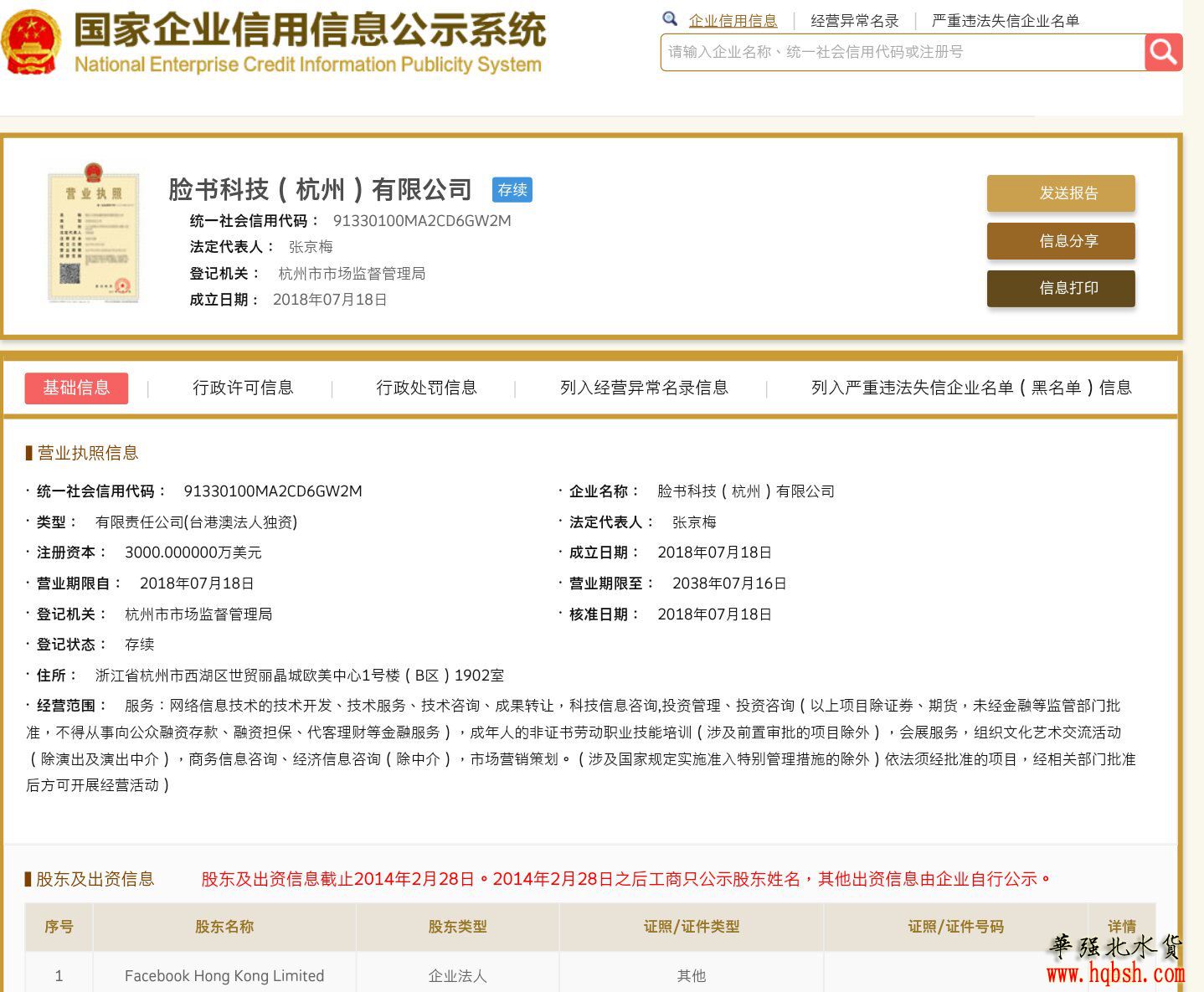1204x992 pixels.
Task: Click registered capital value 3000.000000万美元
Action: pos(193,553)
